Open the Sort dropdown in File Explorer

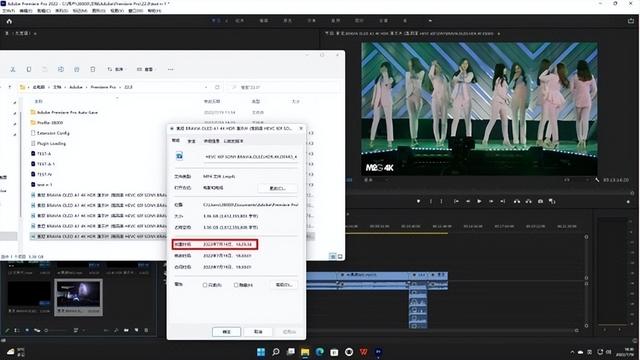[x=116, y=69]
